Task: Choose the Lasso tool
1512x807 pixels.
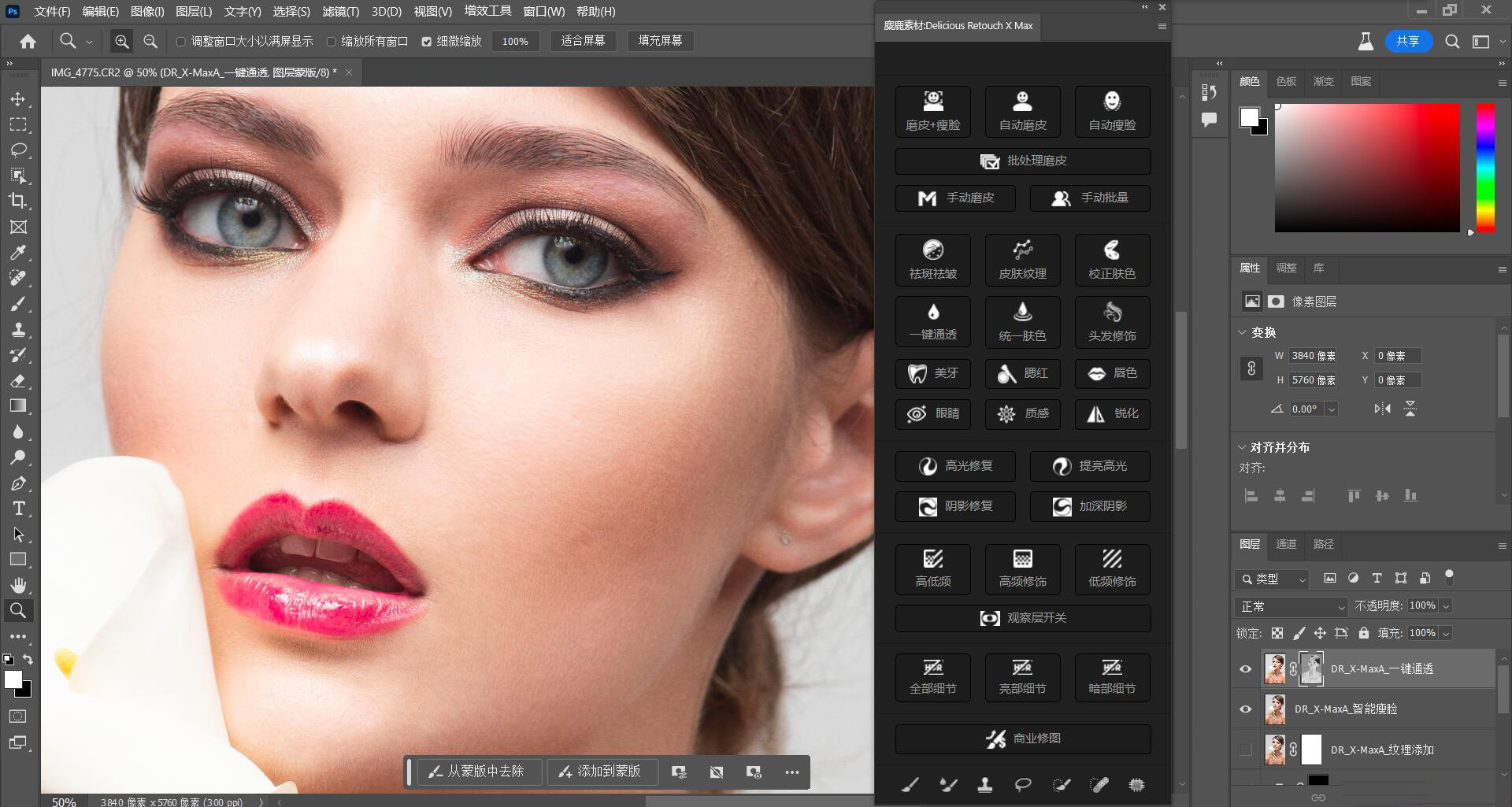Action: pos(18,150)
